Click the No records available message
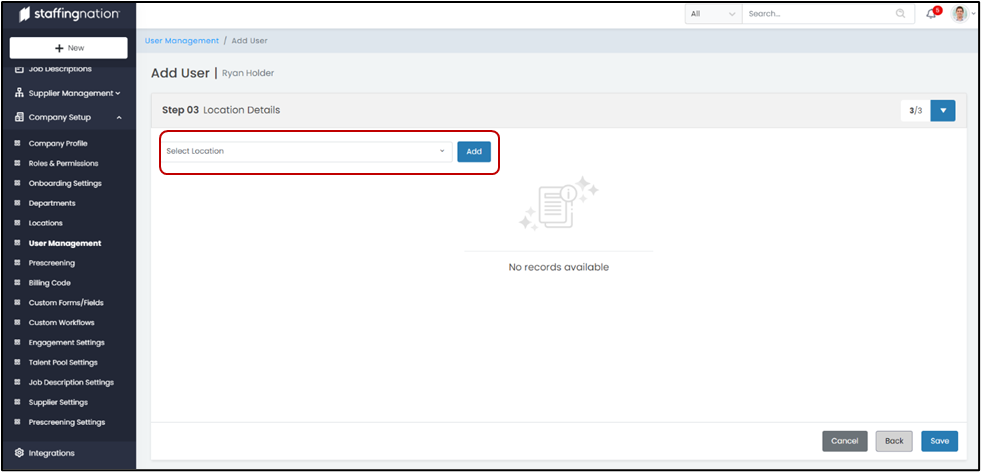981x472 pixels. click(558, 267)
